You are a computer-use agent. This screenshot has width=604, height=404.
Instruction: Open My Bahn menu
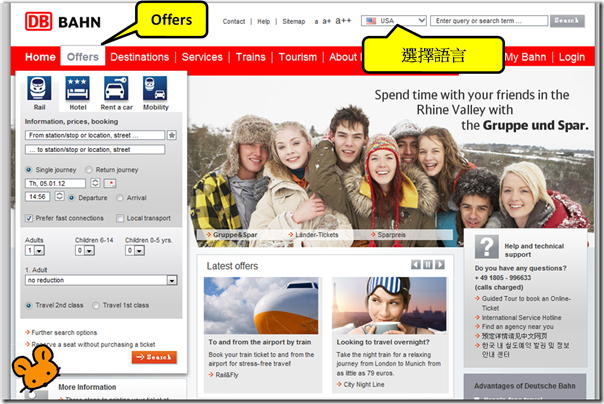[x=525, y=57]
